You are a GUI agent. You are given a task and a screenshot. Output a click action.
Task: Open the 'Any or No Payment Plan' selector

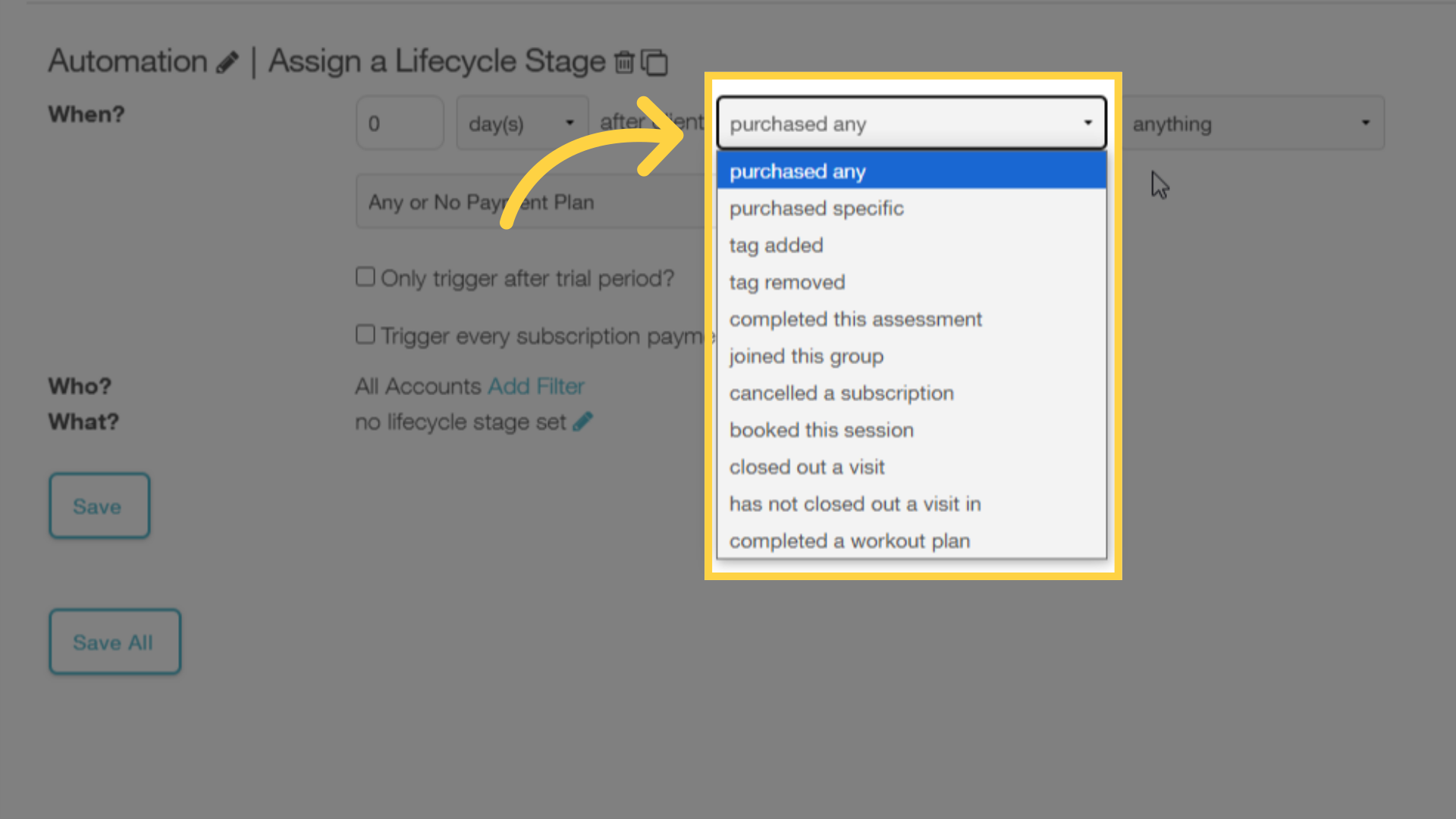tap(531, 201)
